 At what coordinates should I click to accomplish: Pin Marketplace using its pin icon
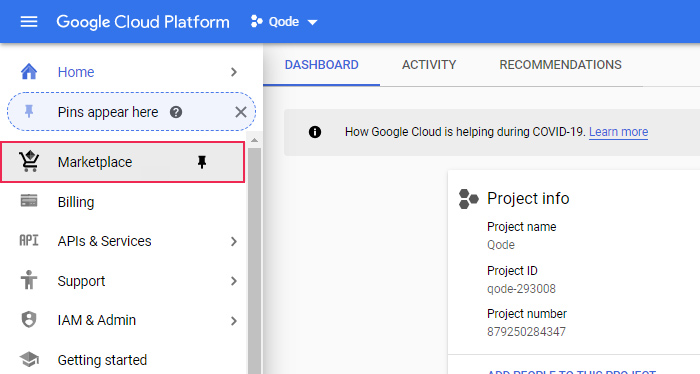[202, 162]
